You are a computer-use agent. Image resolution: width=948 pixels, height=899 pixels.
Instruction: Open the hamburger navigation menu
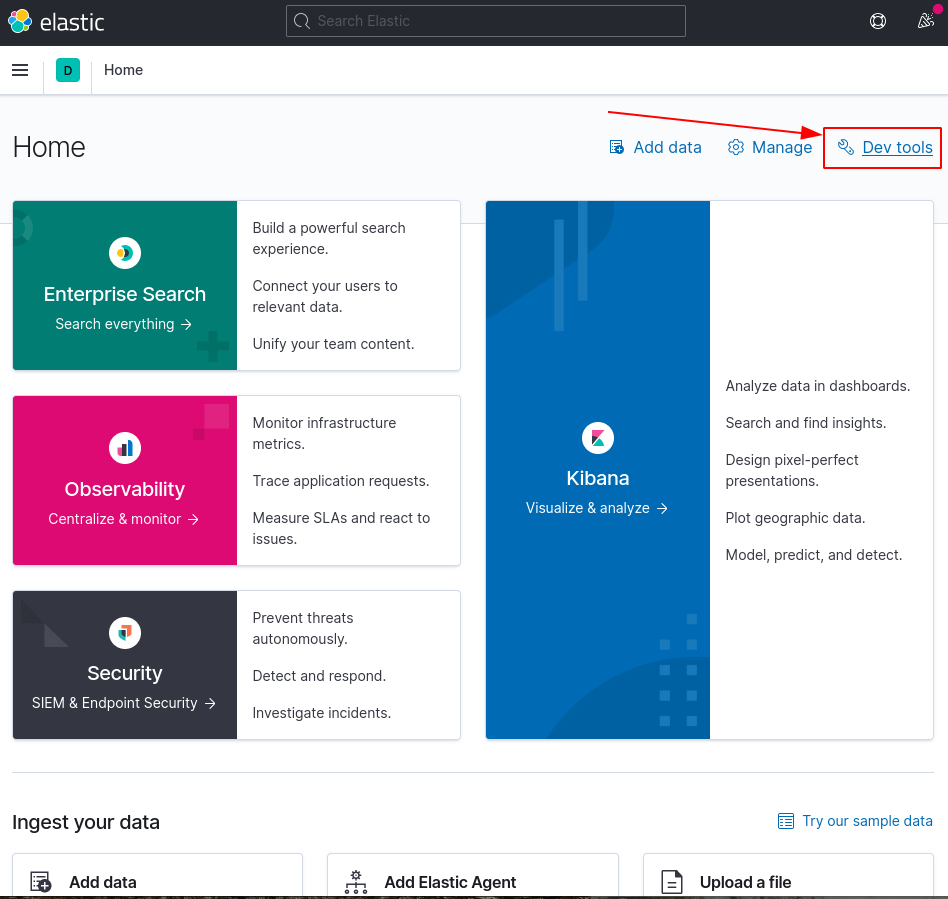(x=20, y=70)
